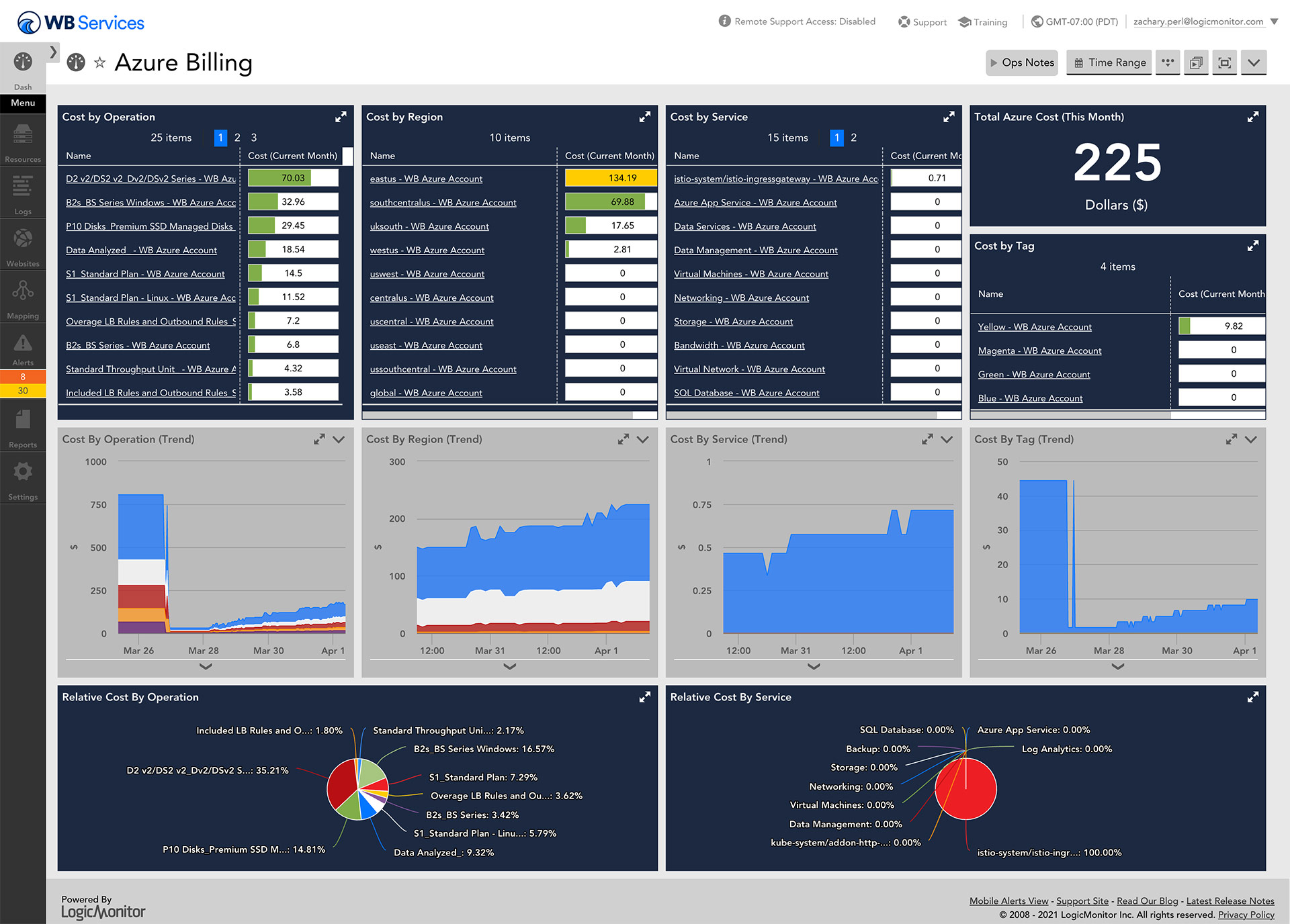Screen dimensions: 1290x924
Task: Open Mobile Alerts View footer link
Action: pos(1008,901)
